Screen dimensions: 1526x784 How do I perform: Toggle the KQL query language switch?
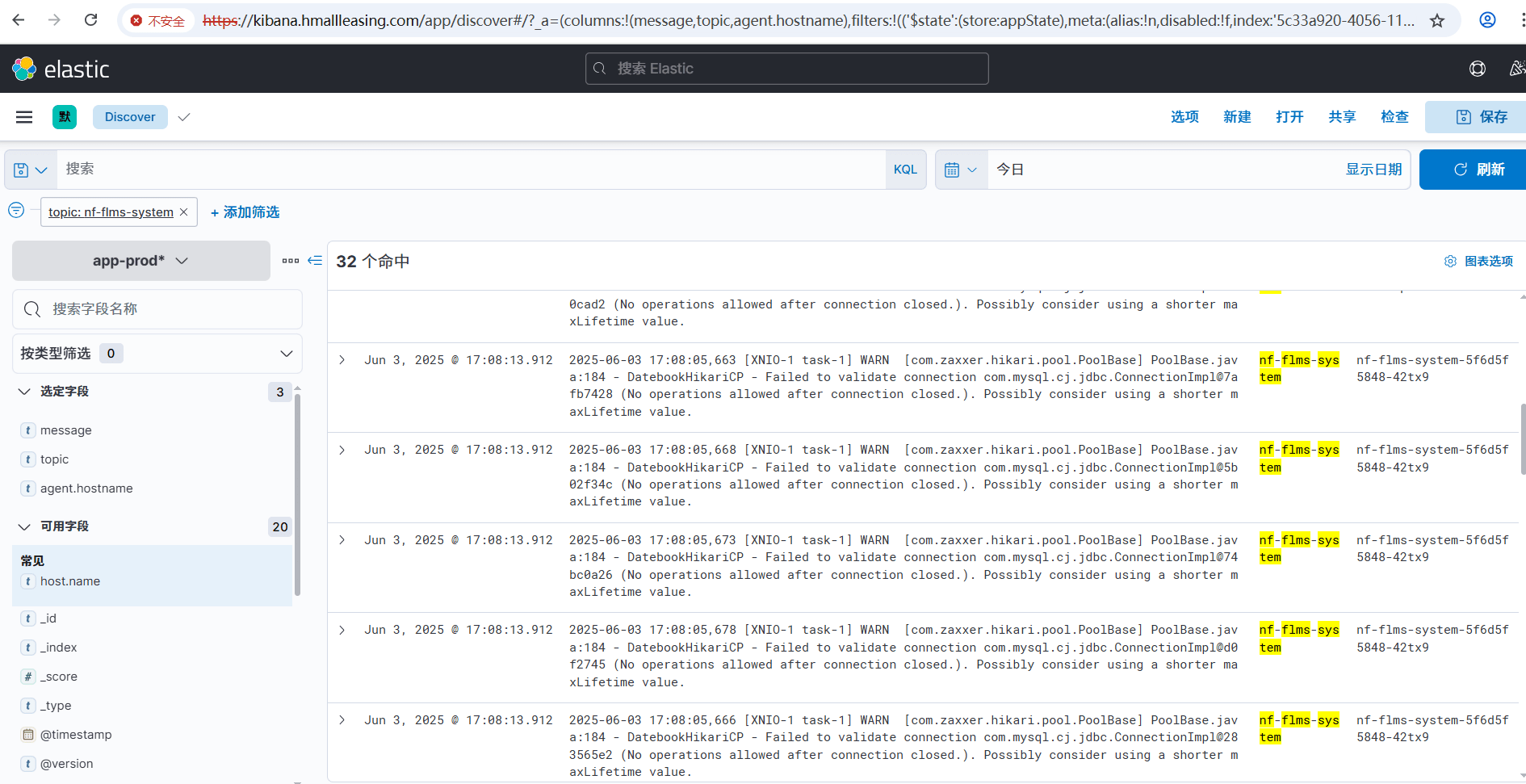[x=905, y=170]
